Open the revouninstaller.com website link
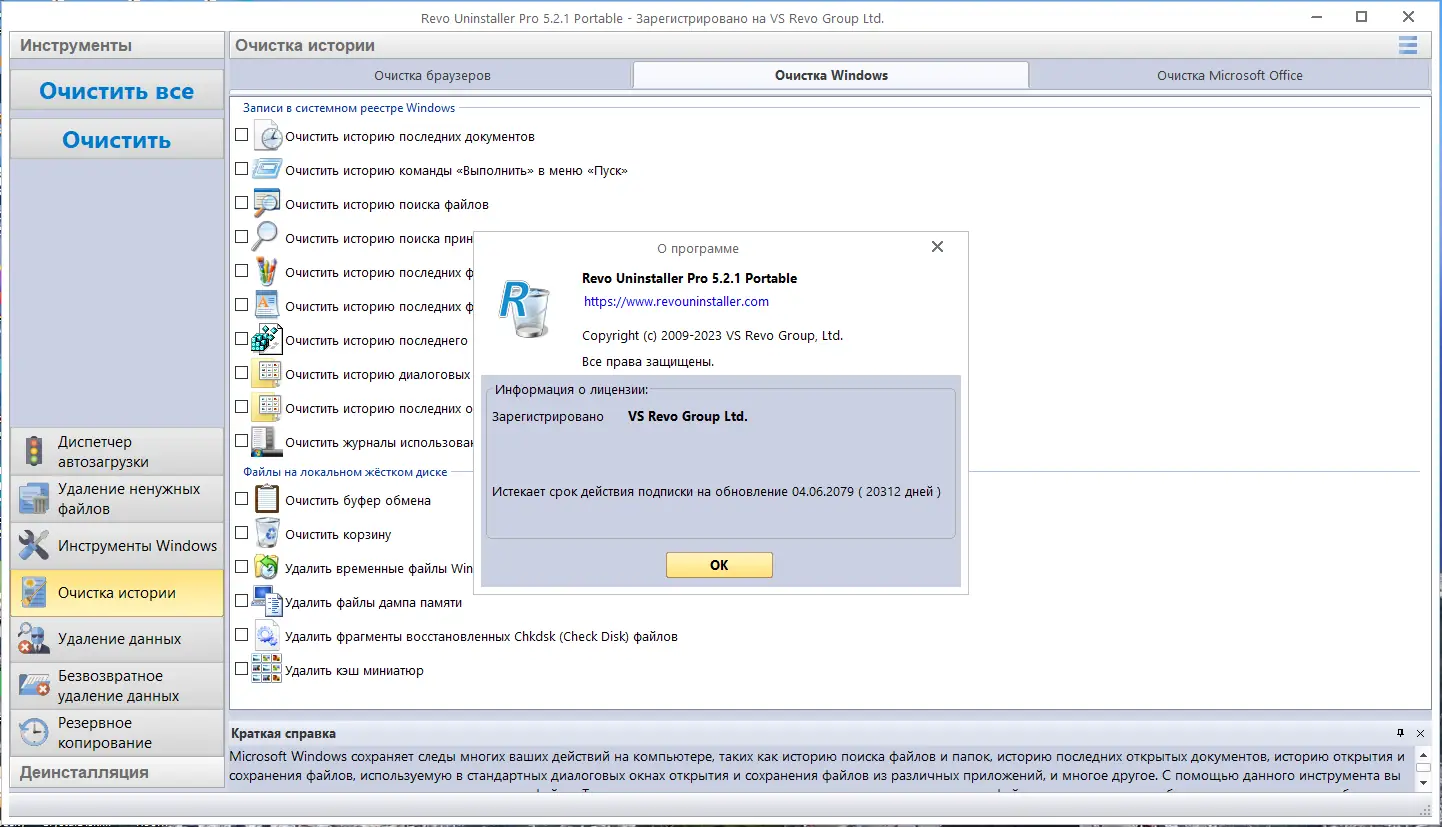Image resolution: width=1442 pixels, height=827 pixels. [676, 301]
